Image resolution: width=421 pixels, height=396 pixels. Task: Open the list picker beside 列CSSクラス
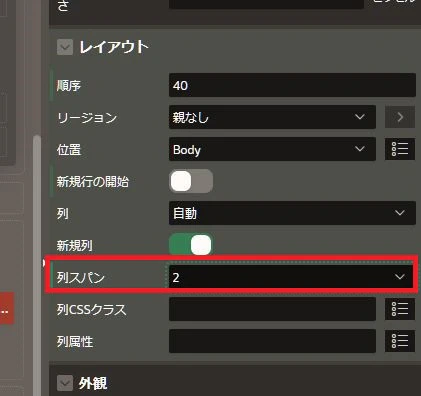[x=400, y=309]
